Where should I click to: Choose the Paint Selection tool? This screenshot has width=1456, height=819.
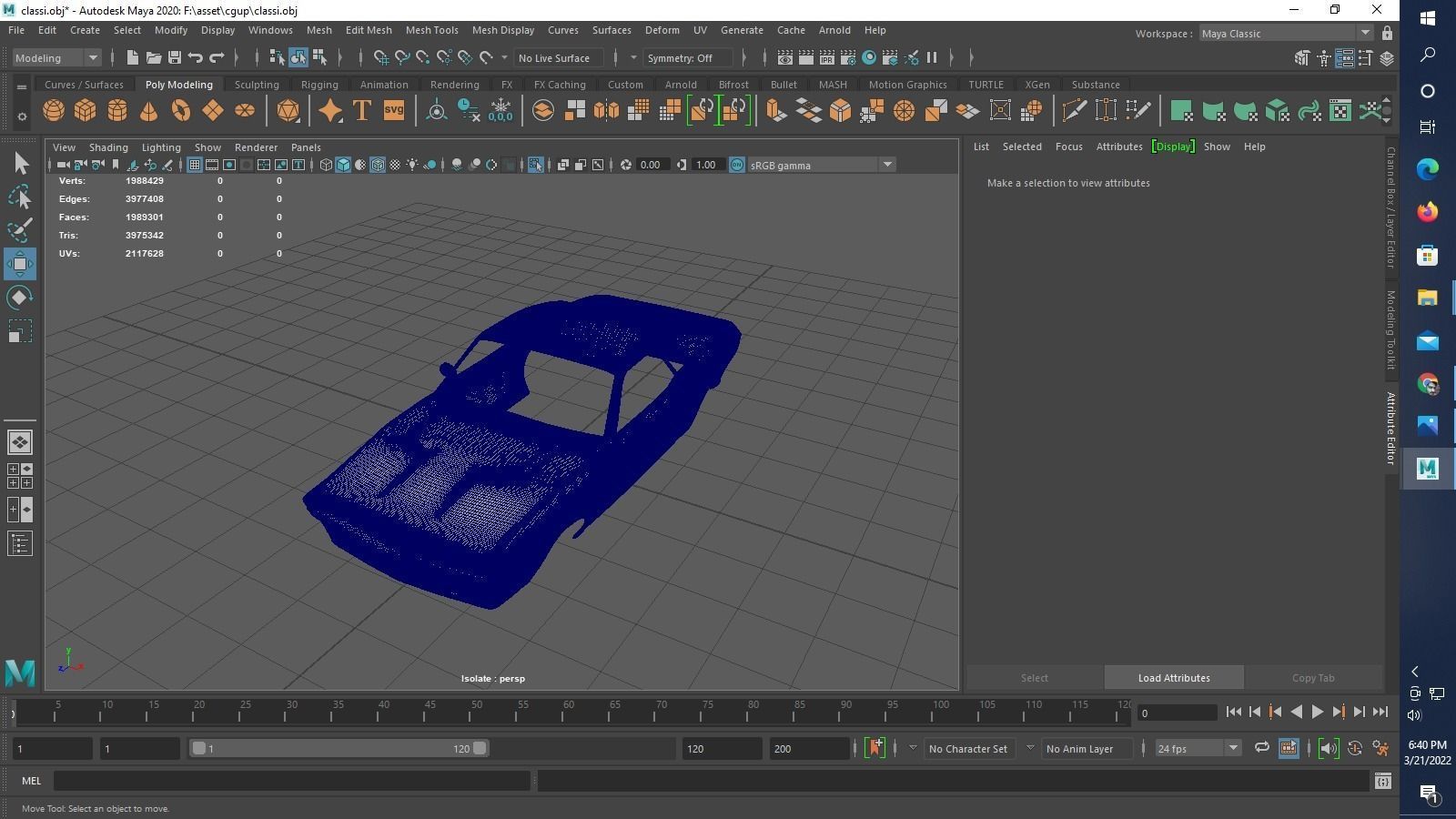pos(20,230)
